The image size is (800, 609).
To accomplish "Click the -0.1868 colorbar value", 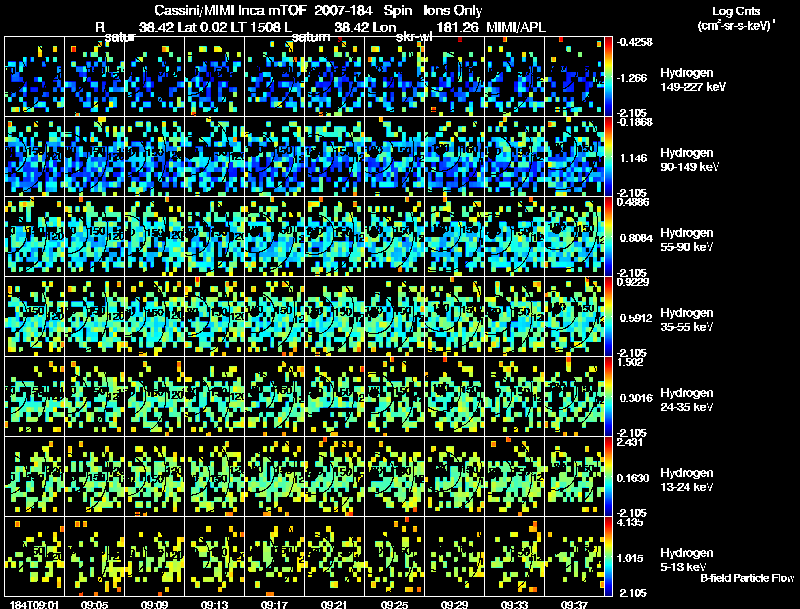I will pyautogui.click(x=634, y=122).
